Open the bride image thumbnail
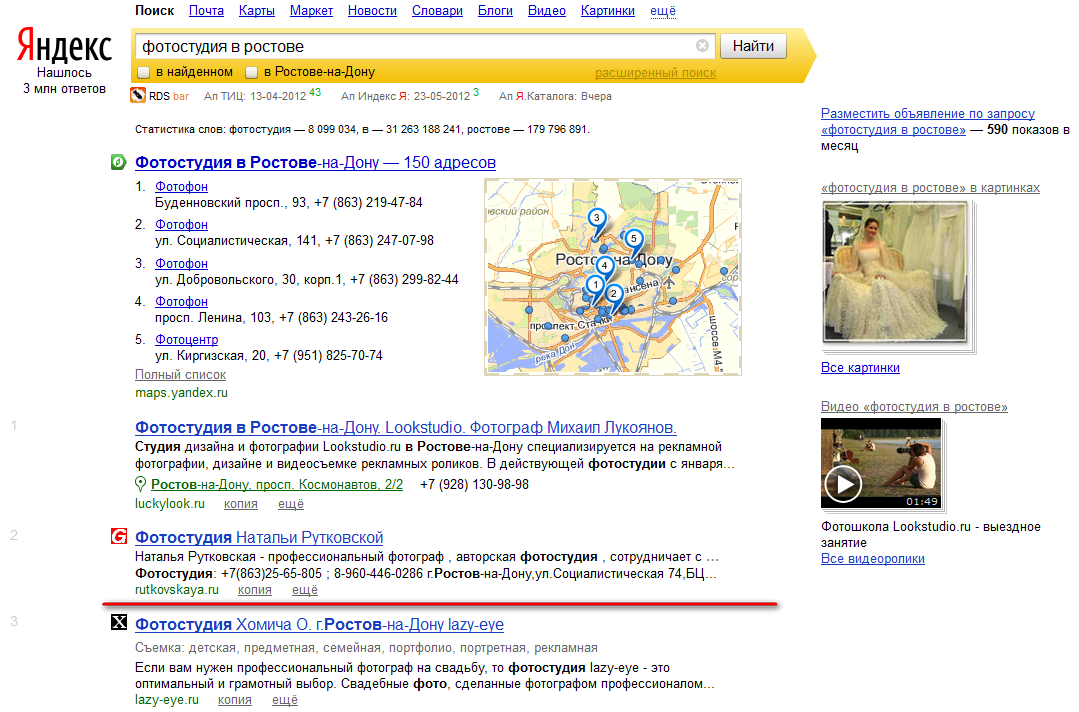The image size is (1079, 712). click(x=895, y=272)
